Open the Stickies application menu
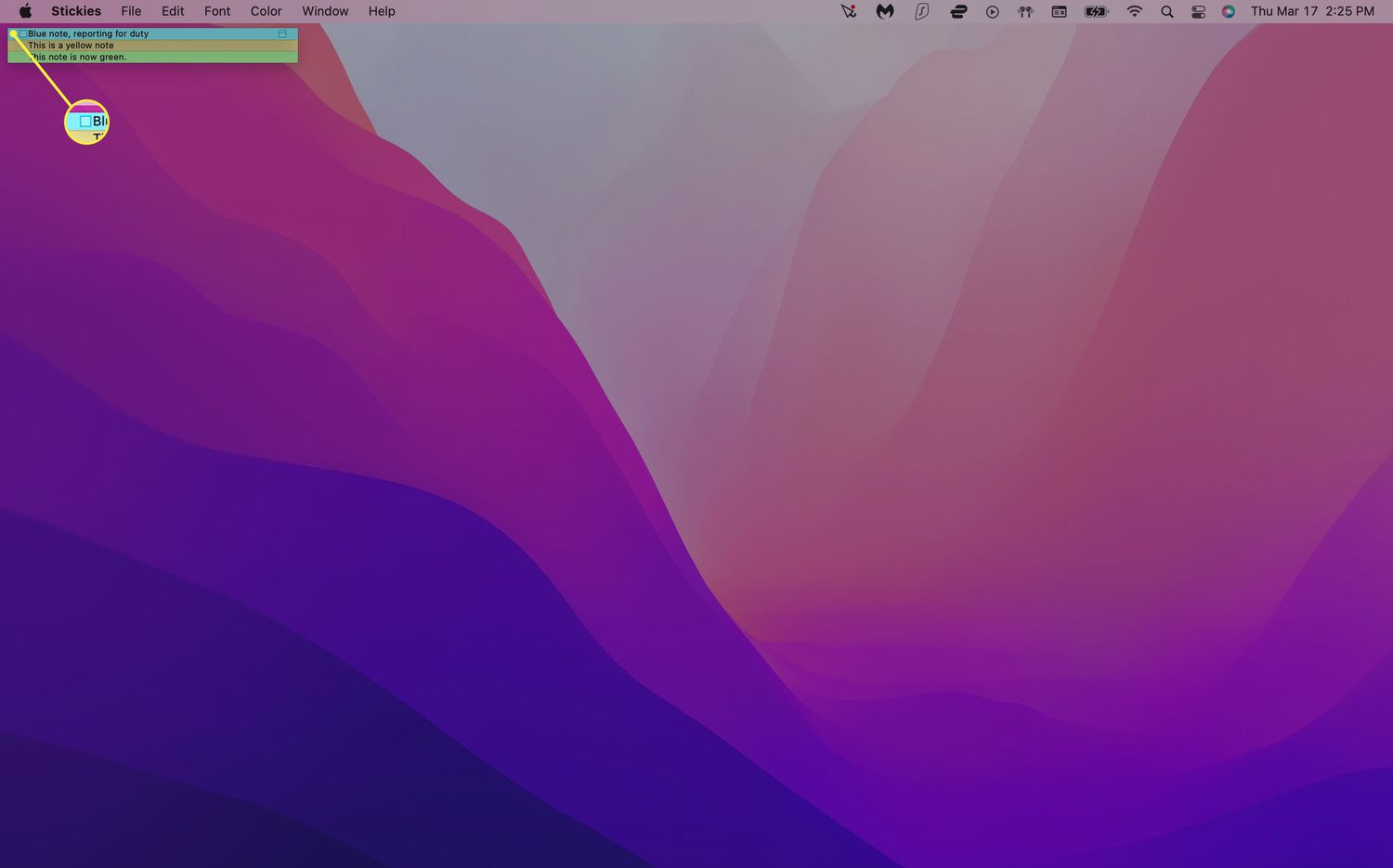 [76, 11]
